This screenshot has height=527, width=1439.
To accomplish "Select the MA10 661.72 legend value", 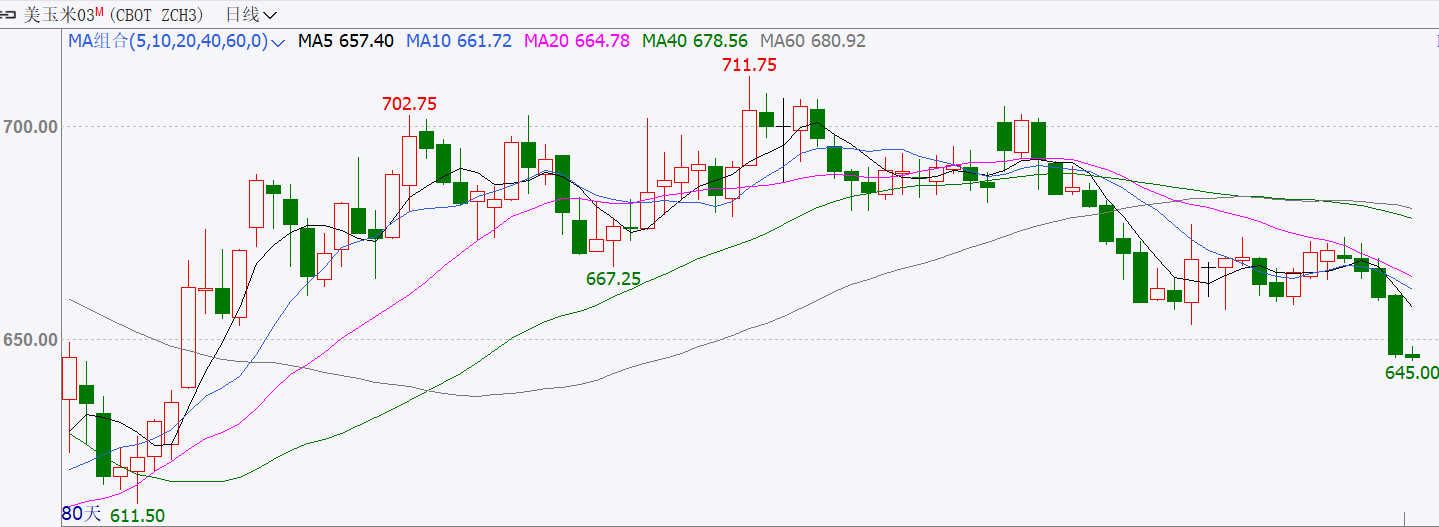I will (459, 41).
